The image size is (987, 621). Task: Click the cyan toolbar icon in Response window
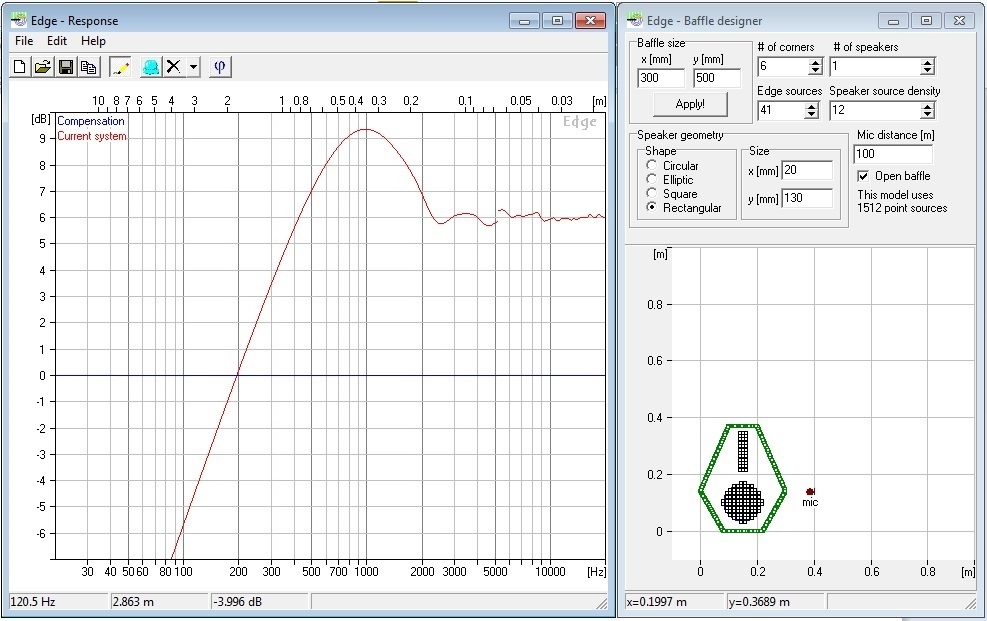tap(151, 67)
